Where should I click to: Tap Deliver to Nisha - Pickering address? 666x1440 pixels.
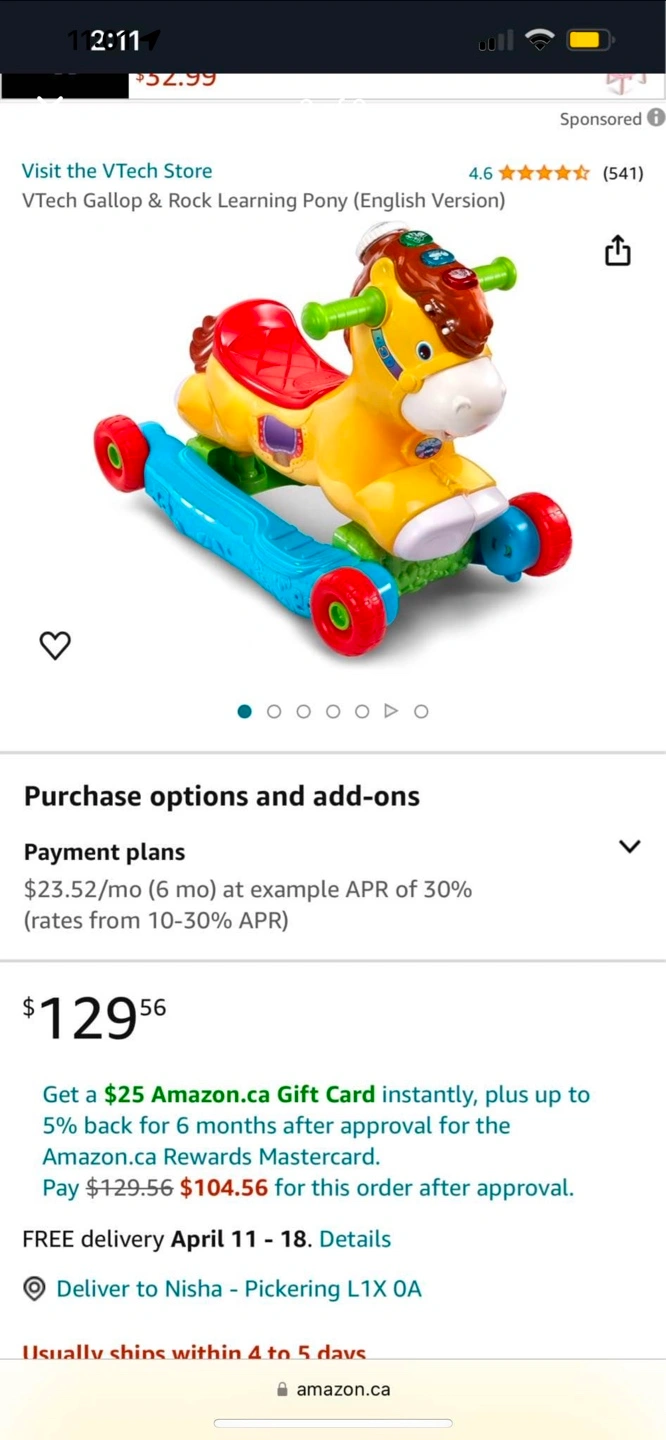(239, 1289)
